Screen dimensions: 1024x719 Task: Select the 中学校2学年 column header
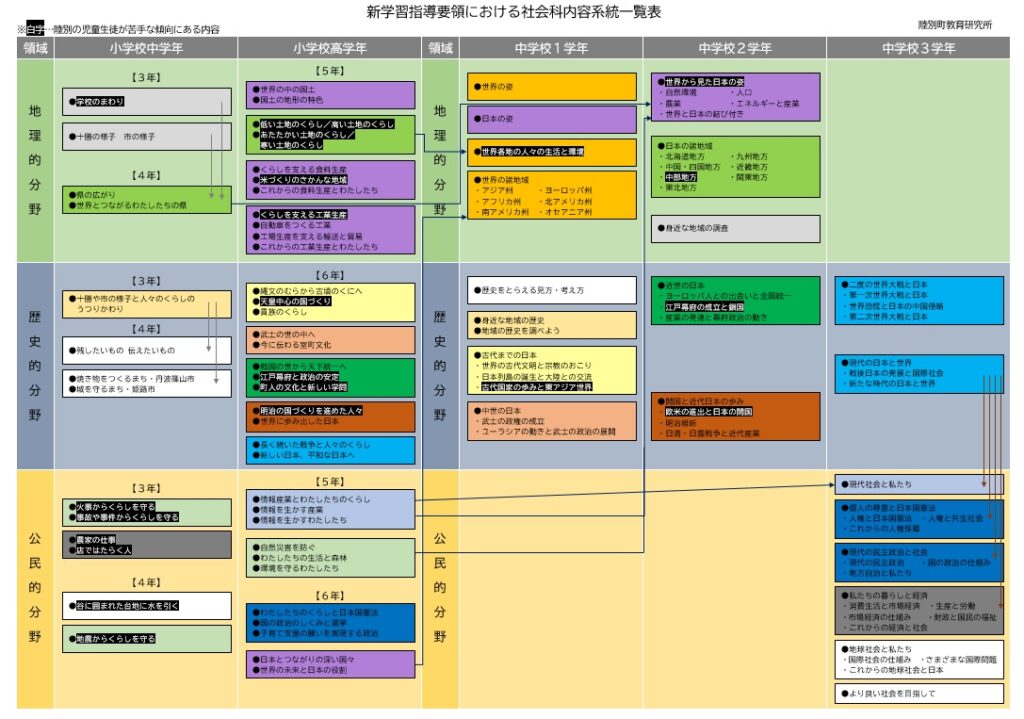pyautogui.click(x=734, y=48)
